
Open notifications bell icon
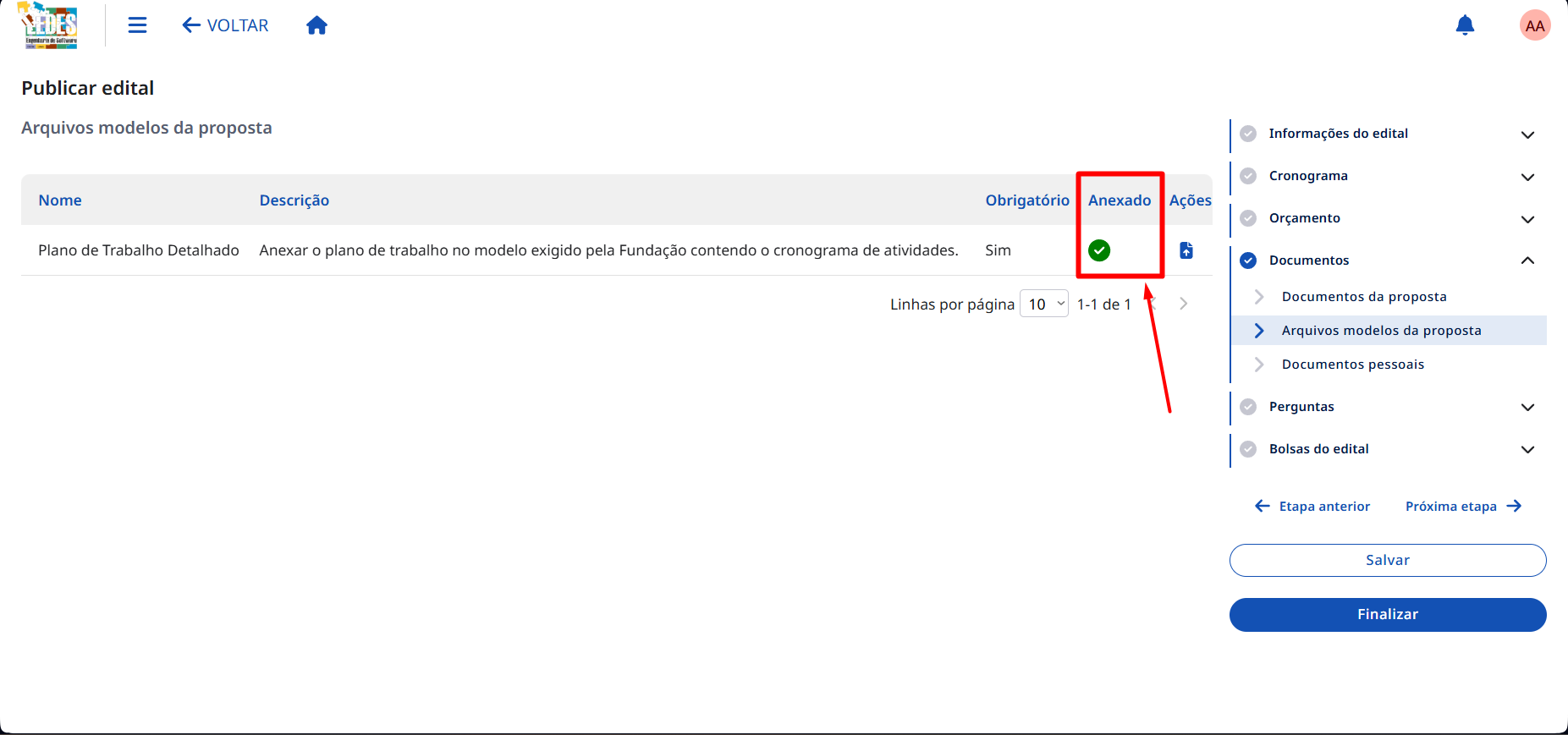1465,25
